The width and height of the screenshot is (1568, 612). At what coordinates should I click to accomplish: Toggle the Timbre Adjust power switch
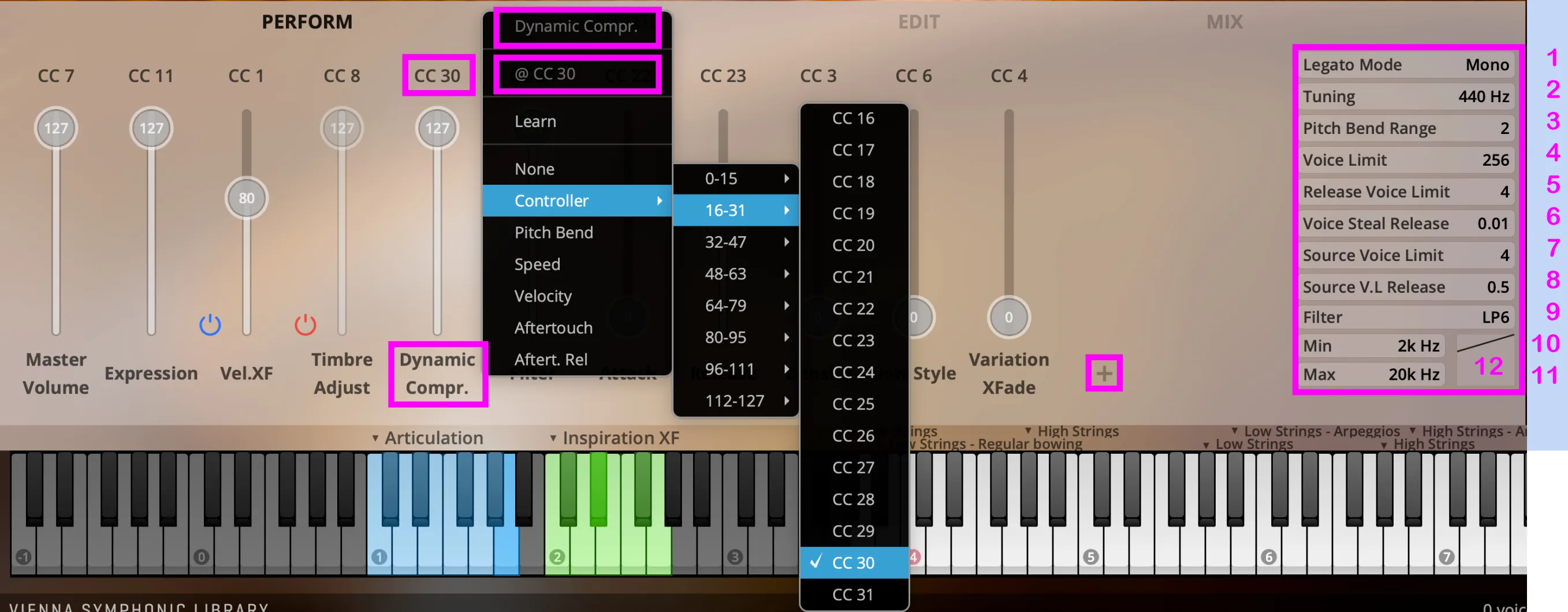[x=304, y=324]
